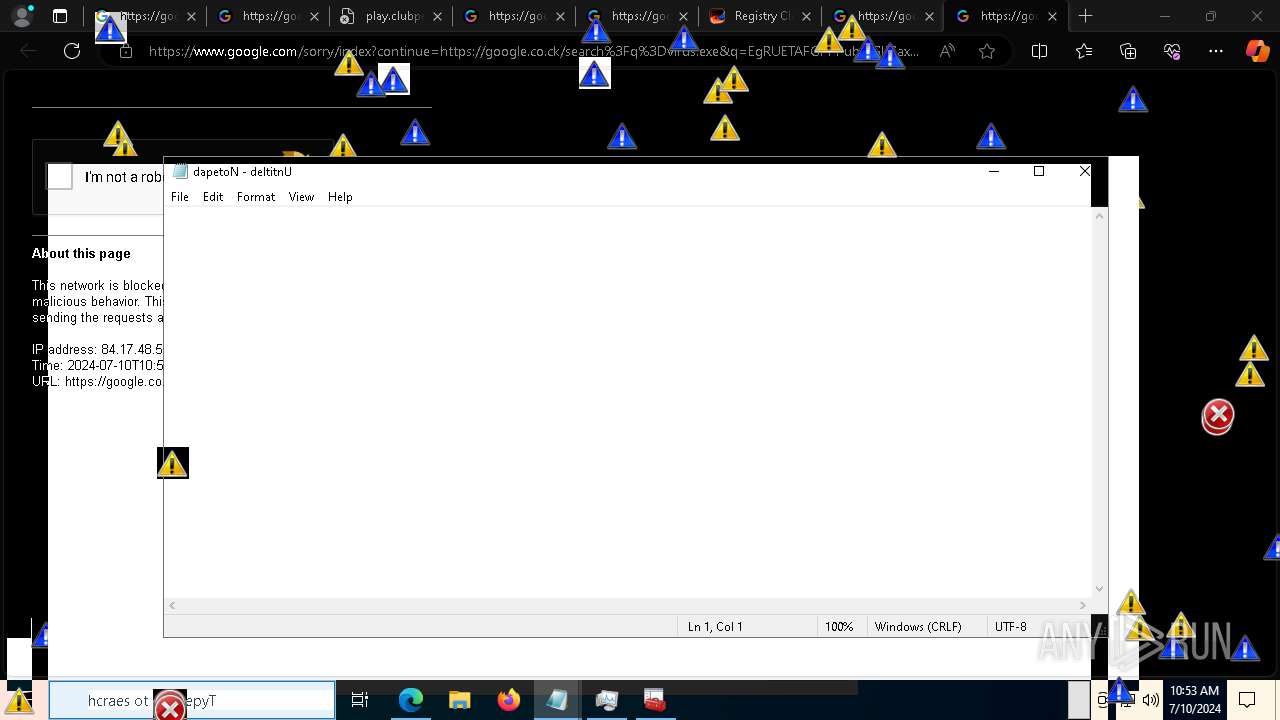Open Notepad Format menu
Image resolution: width=1280 pixels, height=720 pixels.
(256, 197)
